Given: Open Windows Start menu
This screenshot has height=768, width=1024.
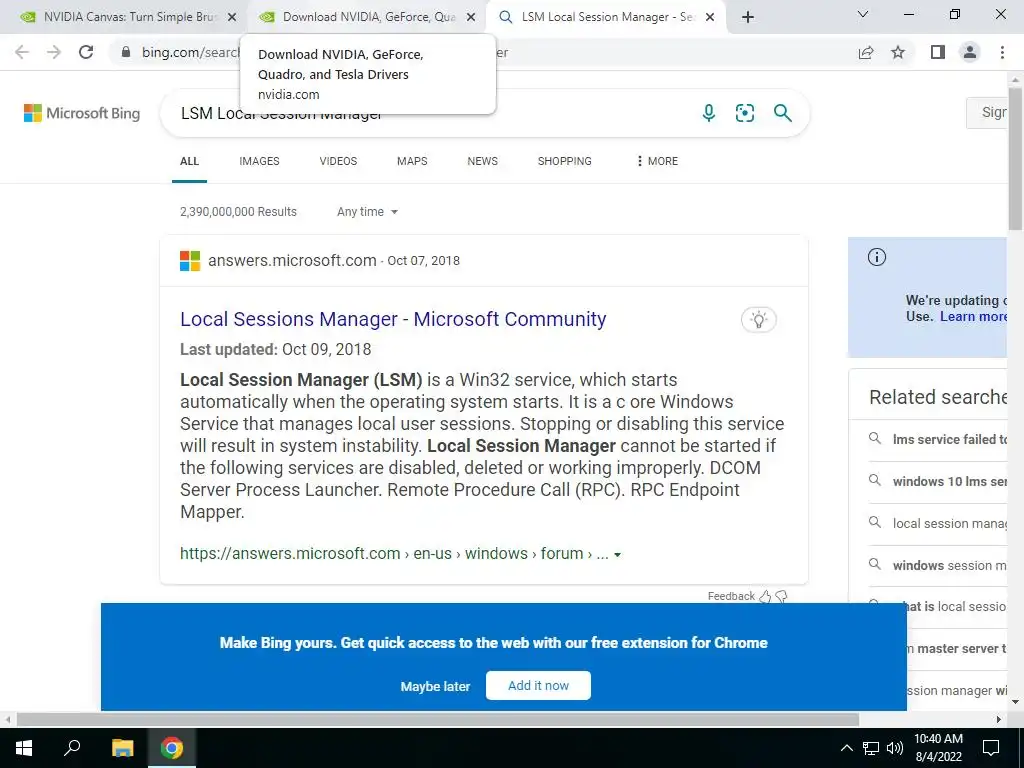Looking at the screenshot, I should point(24,748).
